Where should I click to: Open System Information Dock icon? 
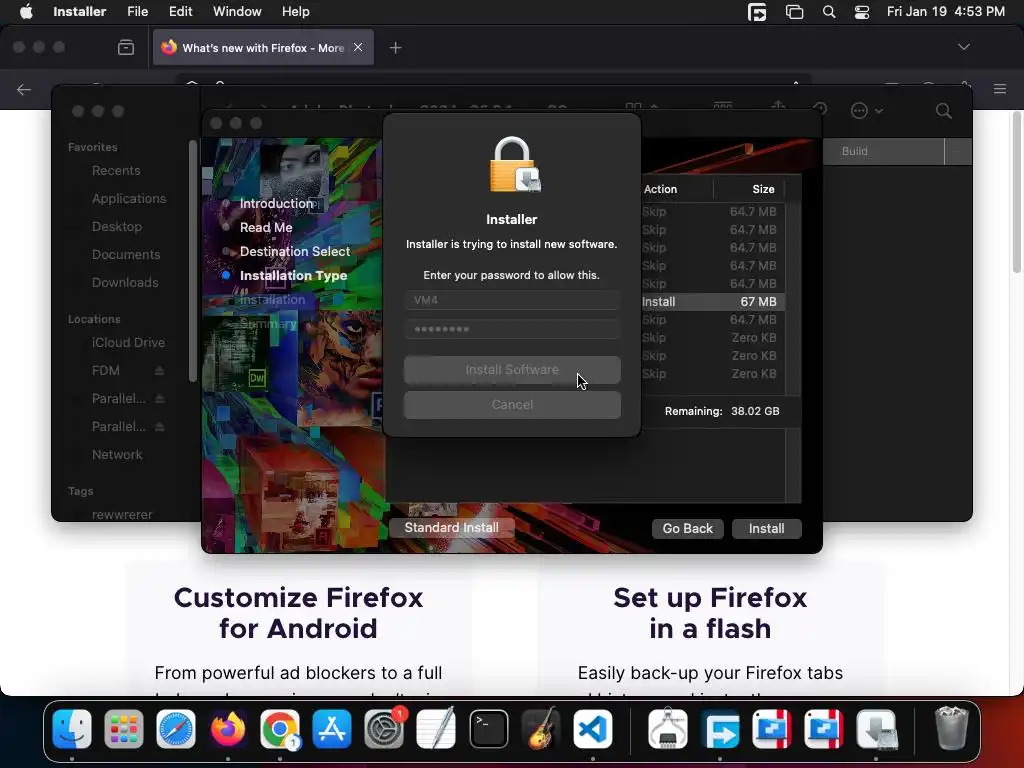pyautogui.click(x=667, y=729)
